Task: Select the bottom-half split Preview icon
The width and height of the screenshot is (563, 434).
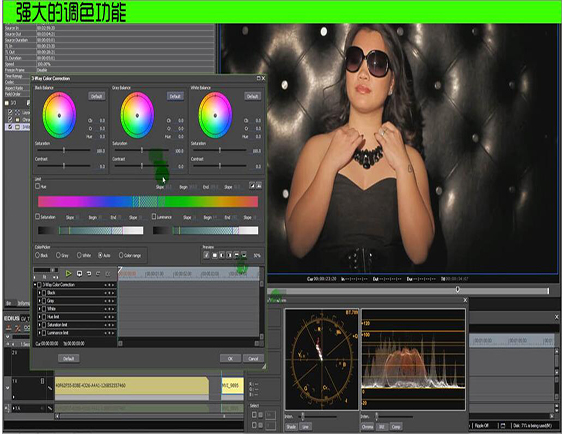Action: click(244, 255)
